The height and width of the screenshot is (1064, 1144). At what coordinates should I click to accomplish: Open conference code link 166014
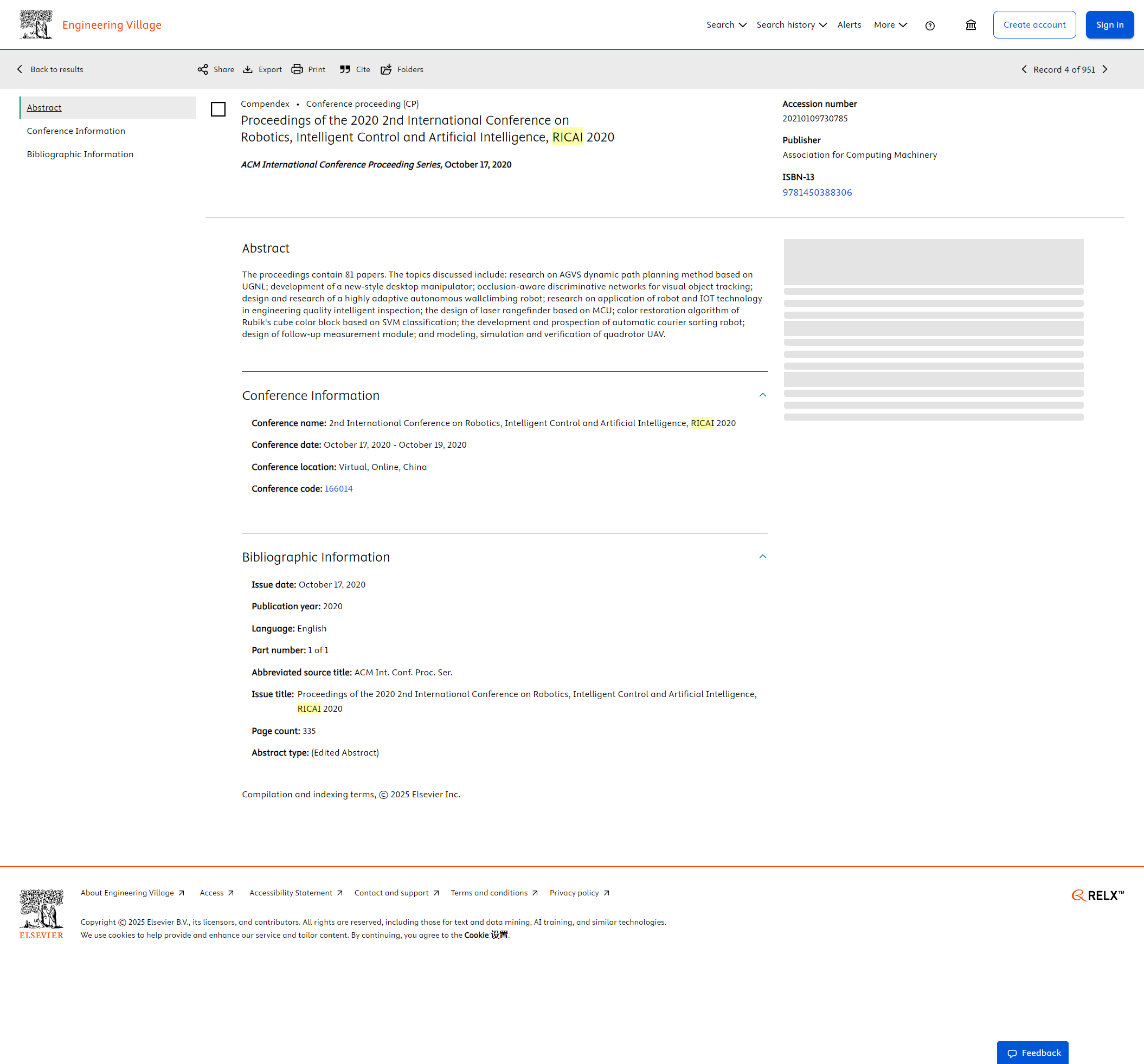click(x=338, y=489)
